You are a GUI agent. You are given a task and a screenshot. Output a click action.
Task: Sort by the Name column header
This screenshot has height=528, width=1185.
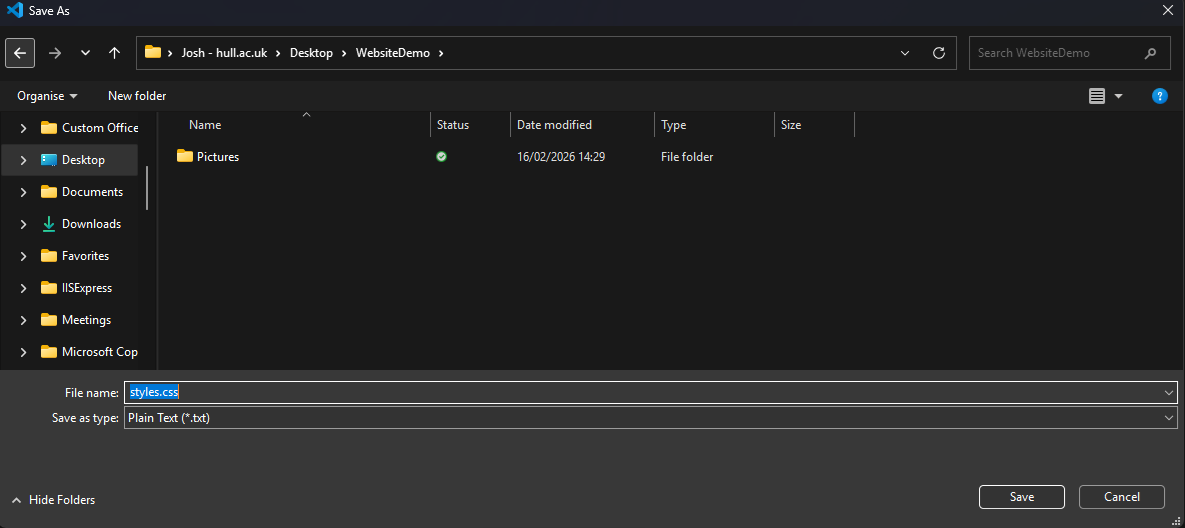tap(205, 125)
